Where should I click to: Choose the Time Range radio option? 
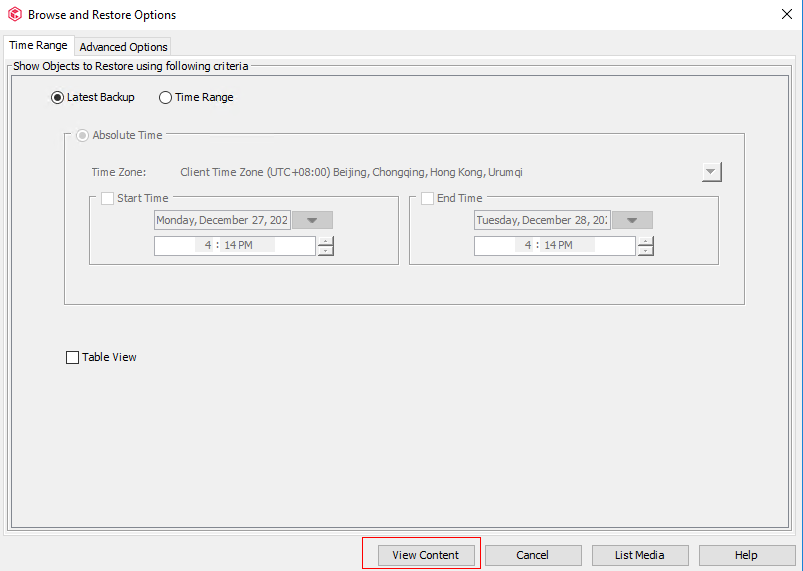pos(165,98)
